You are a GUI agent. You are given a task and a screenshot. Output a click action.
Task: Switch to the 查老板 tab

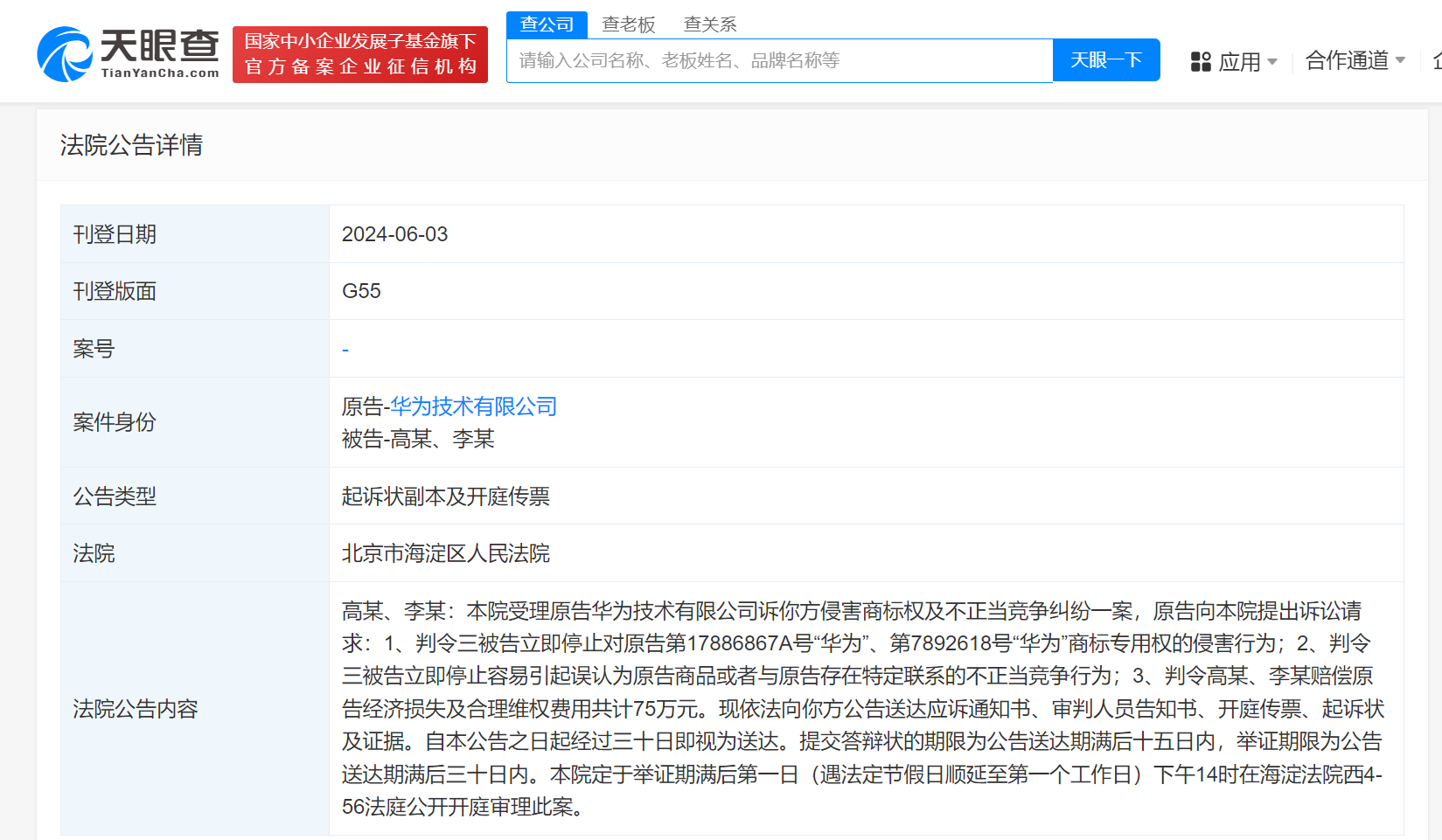pyautogui.click(x=629, y=24)
